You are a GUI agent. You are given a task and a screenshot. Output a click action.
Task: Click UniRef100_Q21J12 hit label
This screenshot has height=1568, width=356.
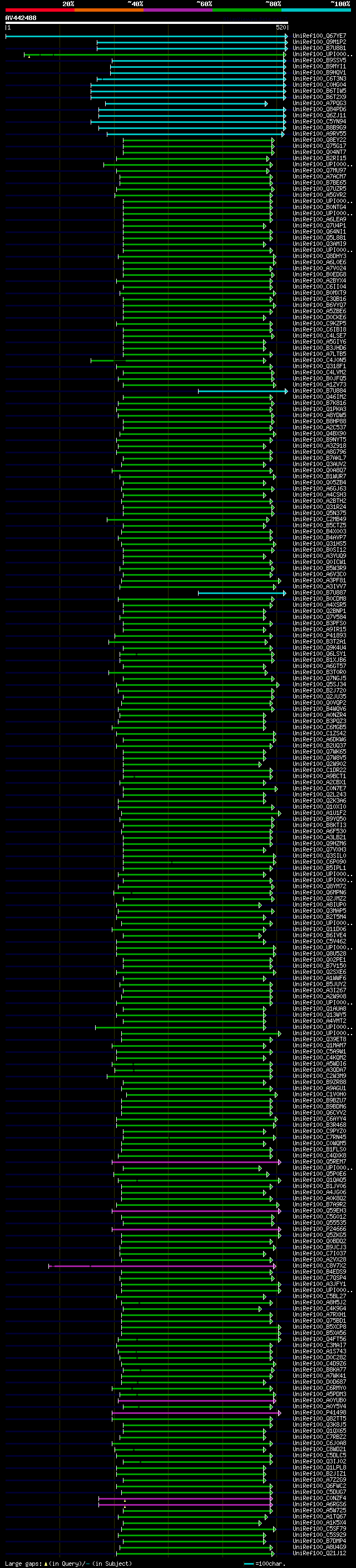point(319,1554)
